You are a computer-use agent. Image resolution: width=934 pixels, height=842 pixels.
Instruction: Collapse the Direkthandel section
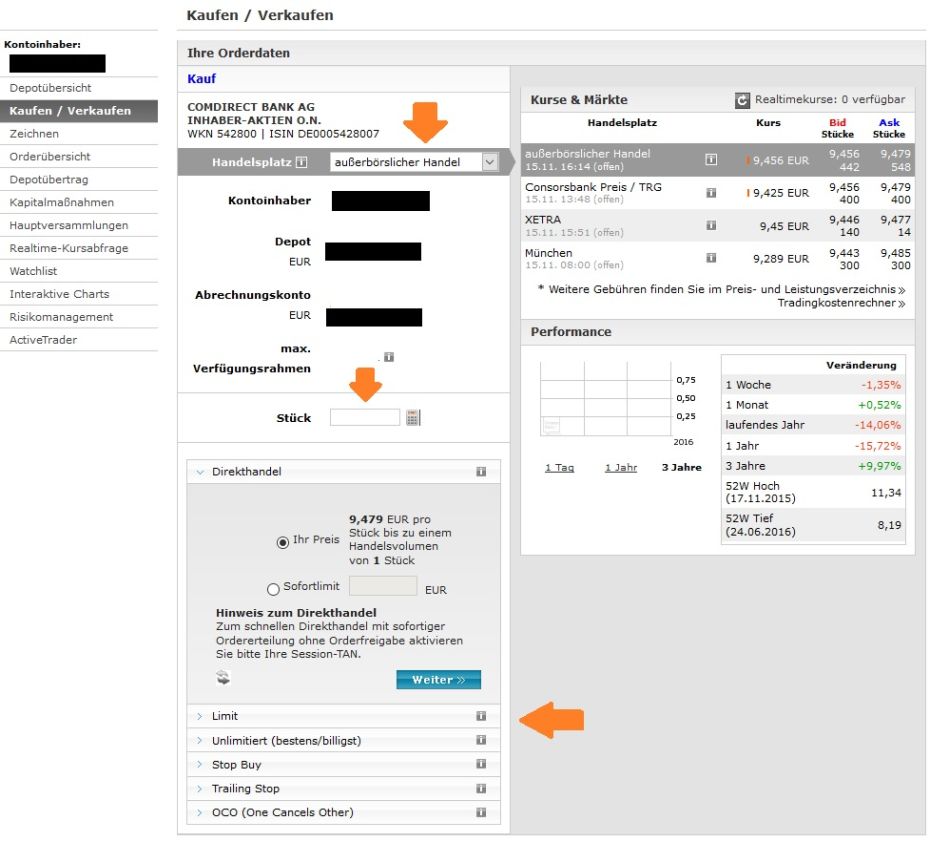[344, 472]
